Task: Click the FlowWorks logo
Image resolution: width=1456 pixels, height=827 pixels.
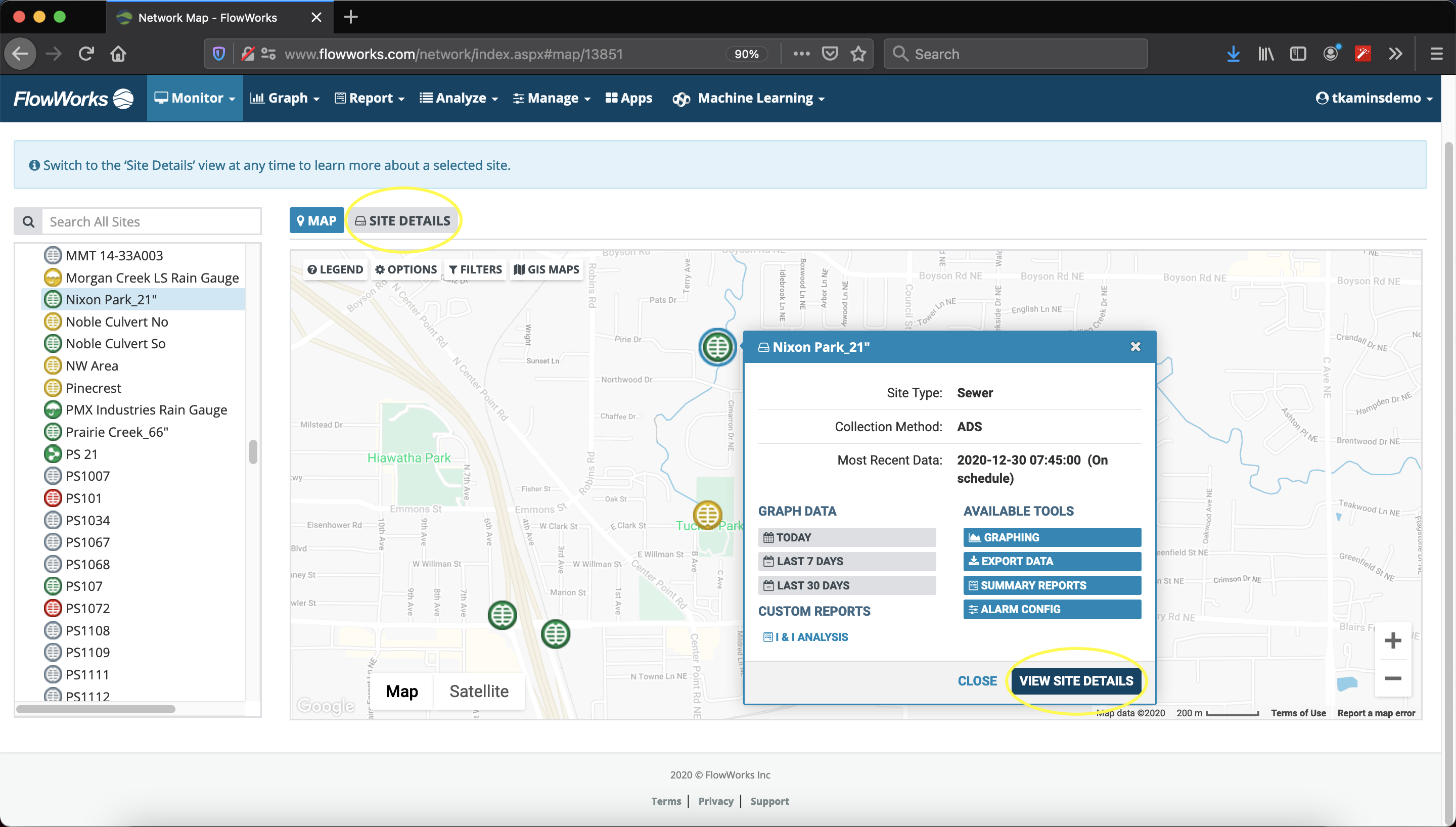Action: pyautogui.click(x=73, y=98)
